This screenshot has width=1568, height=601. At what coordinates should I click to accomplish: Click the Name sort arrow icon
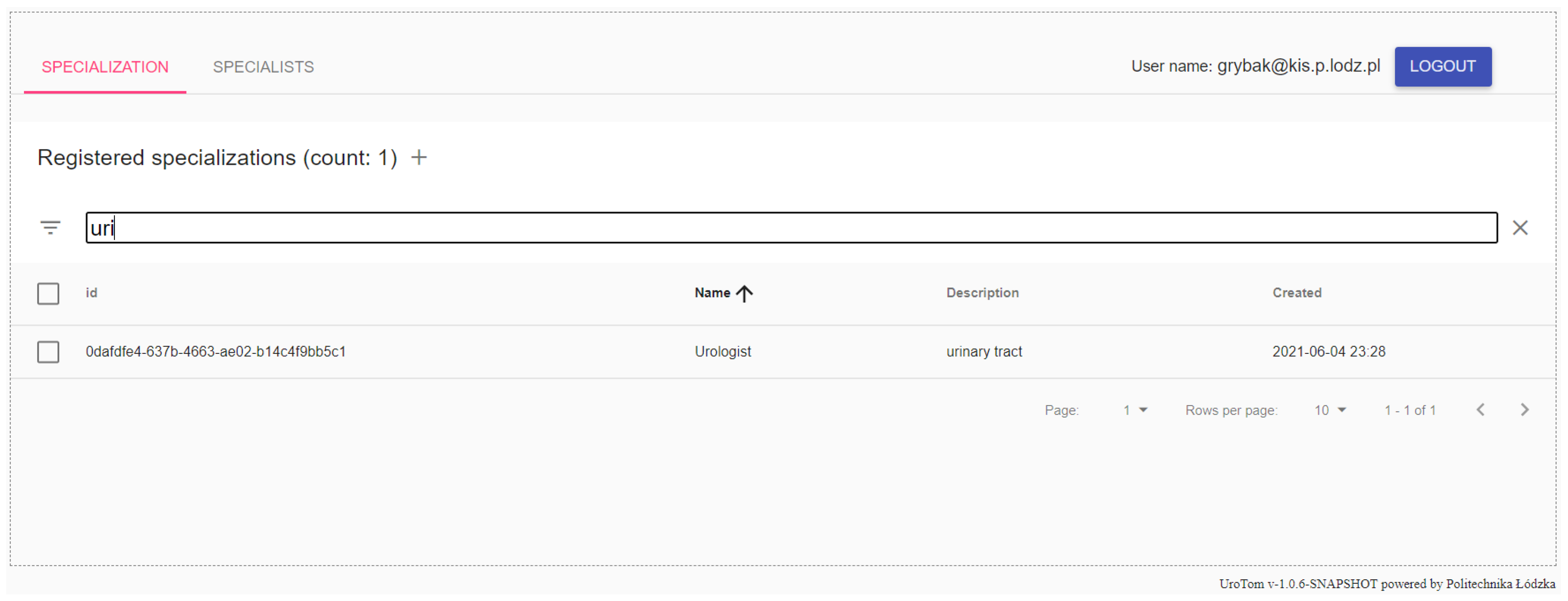pos(744,293)
